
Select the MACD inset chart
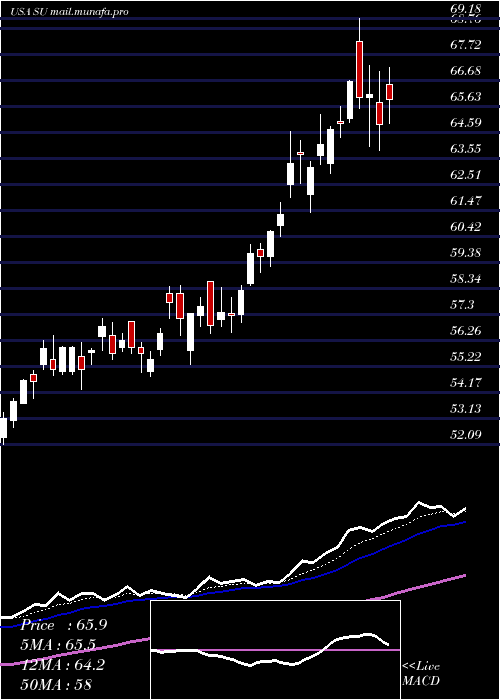pyautogui.click(x=275, y=650)
